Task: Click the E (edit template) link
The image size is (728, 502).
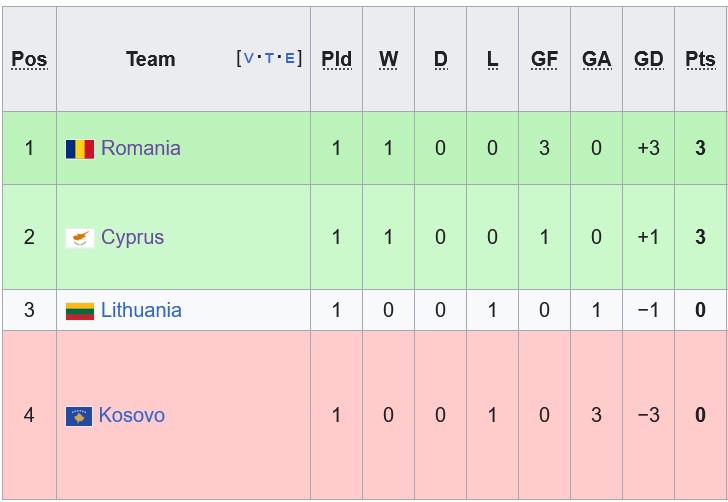Action: click(289, 58)
